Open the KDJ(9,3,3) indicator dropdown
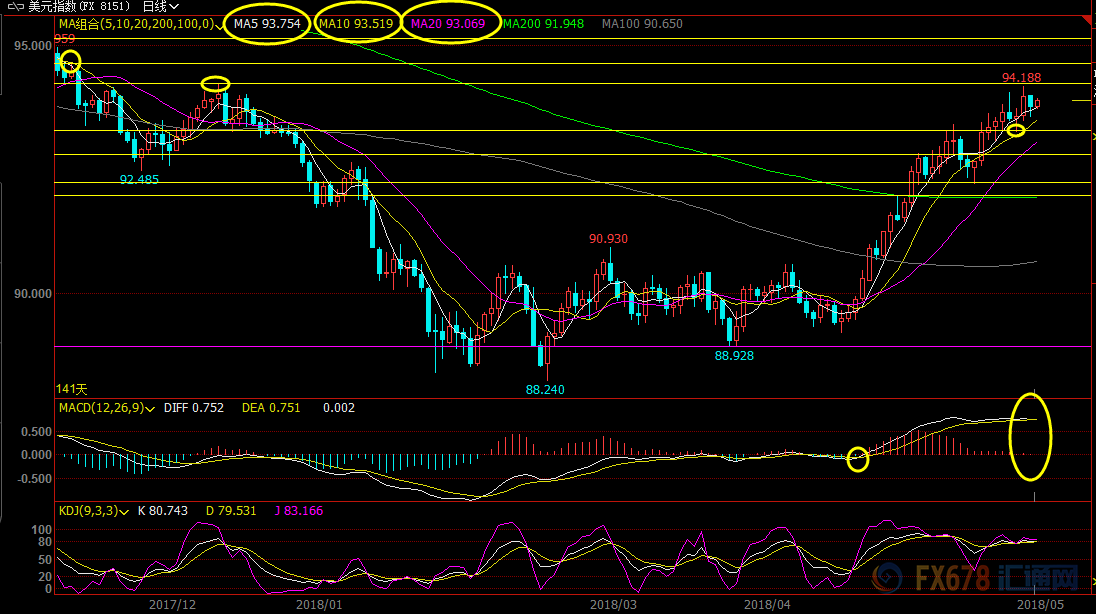Screen dimensions: 1096x614 [x=124, y=512]
